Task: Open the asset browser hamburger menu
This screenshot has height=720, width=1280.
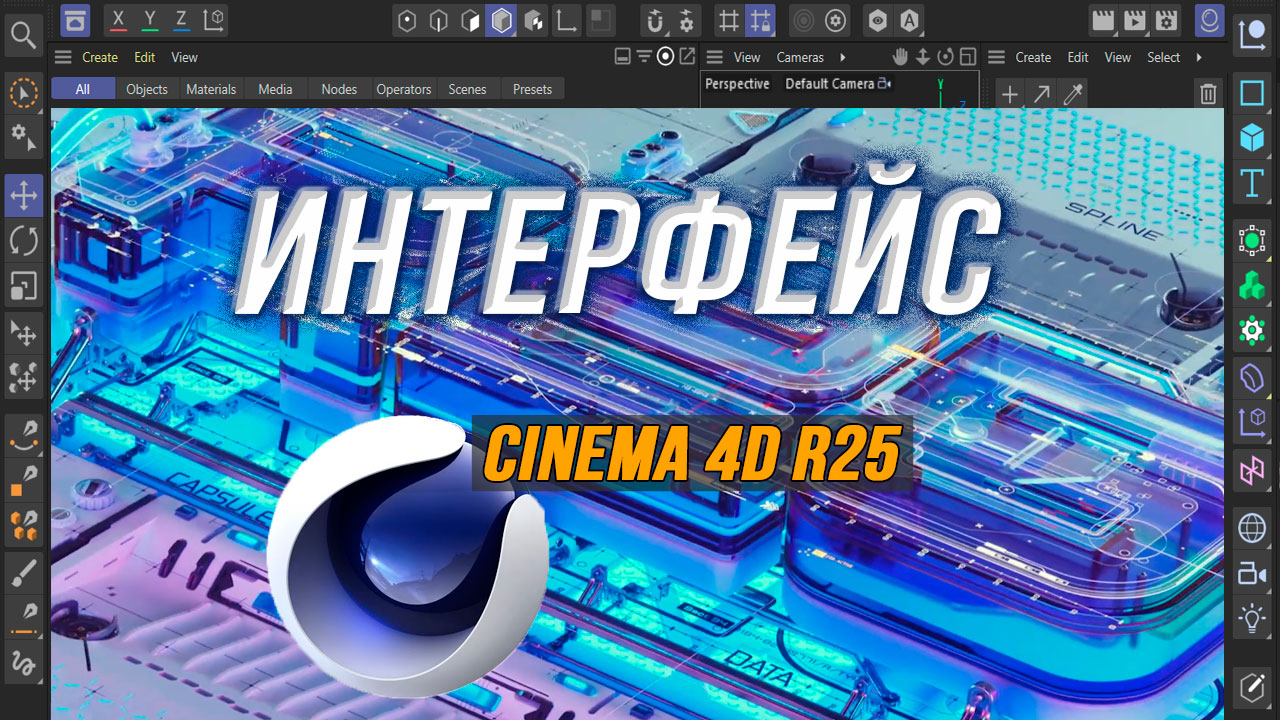Action: [63, 57]
